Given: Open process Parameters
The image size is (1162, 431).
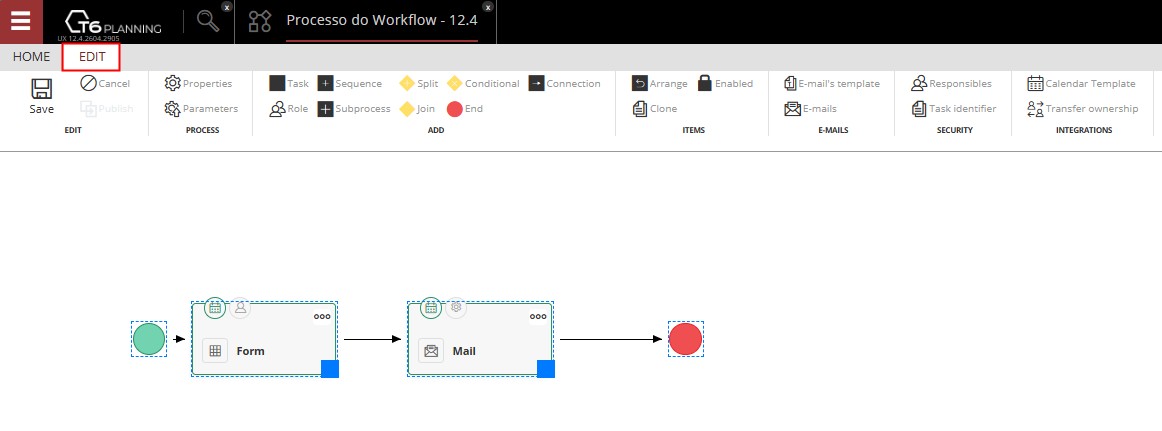Looking at the screenshot, I should click(x=202, y=109).
